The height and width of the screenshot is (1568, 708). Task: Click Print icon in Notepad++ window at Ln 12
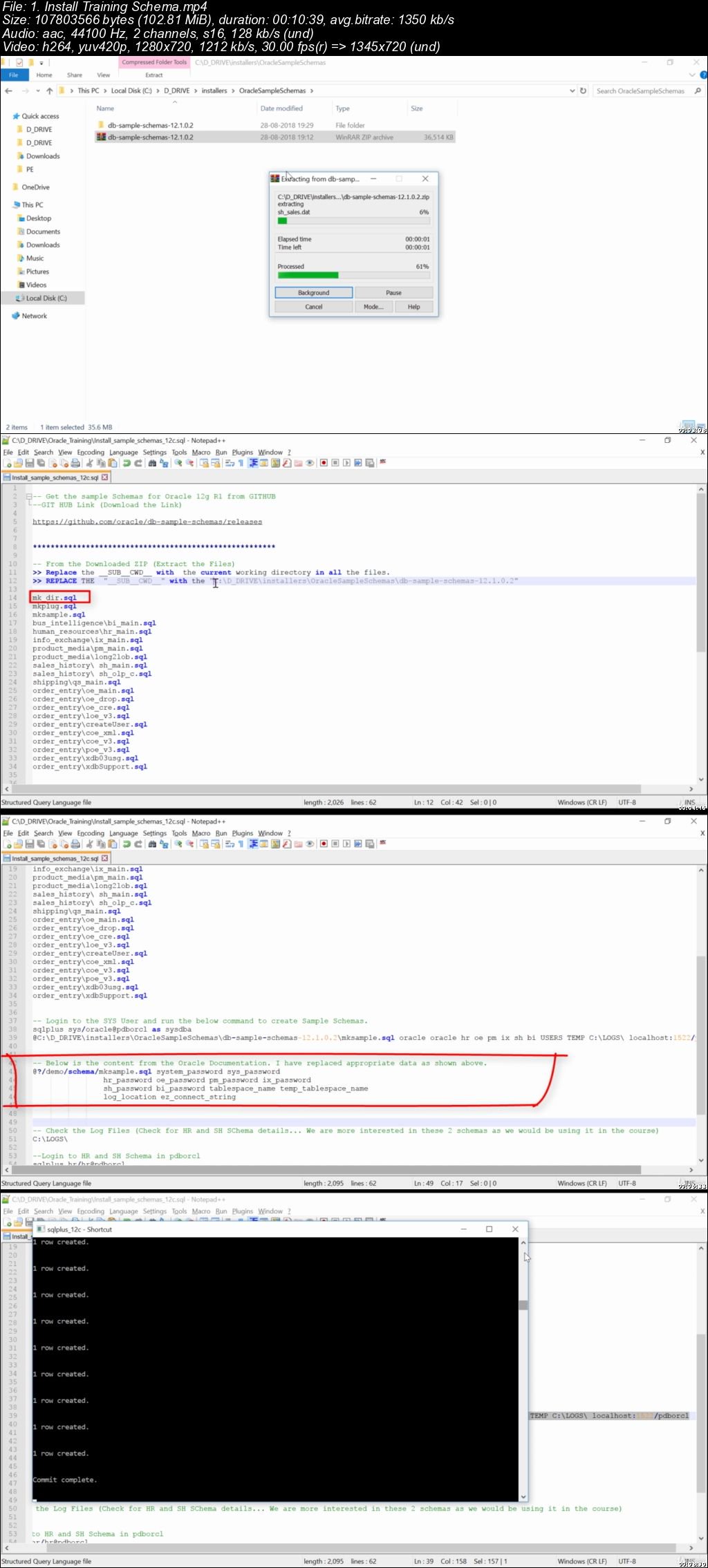click(75, 463)
